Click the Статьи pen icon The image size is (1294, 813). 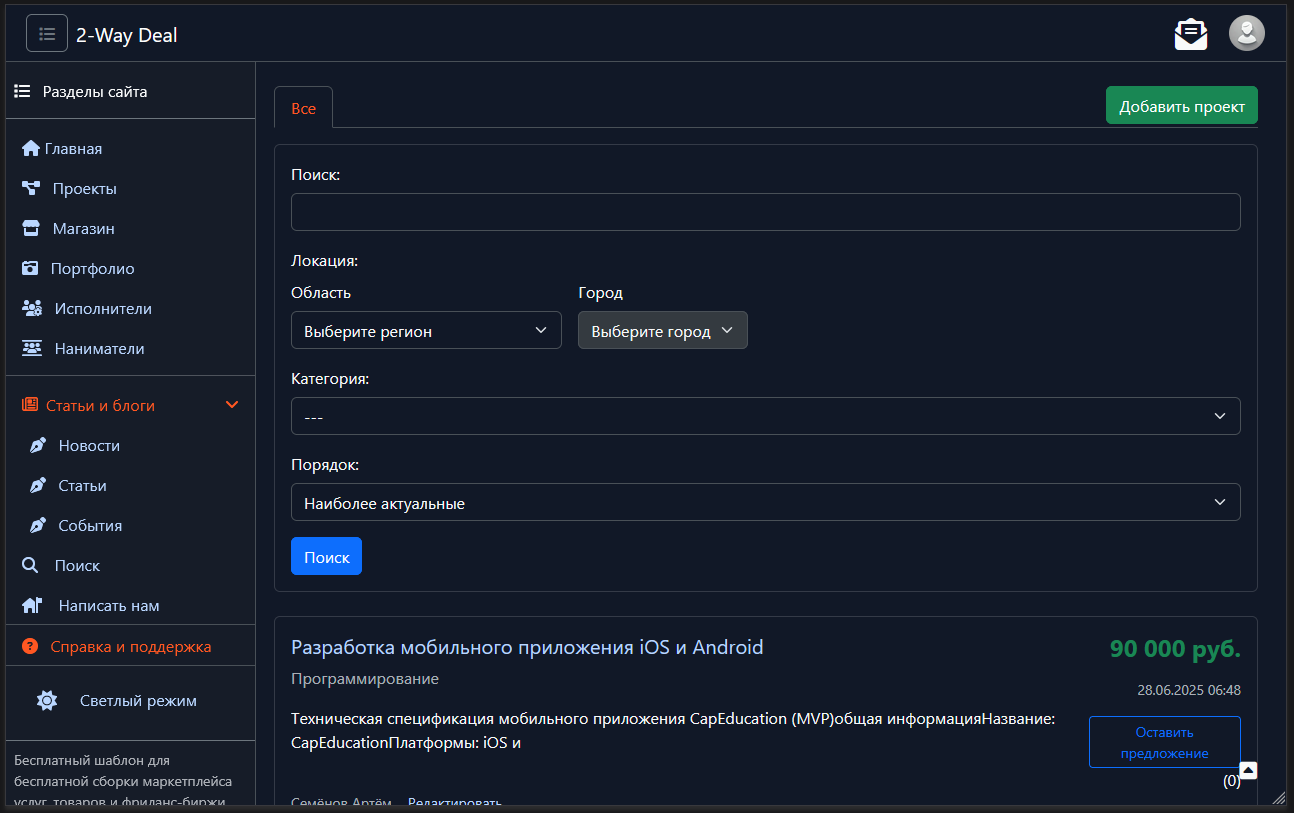[38, 486]
